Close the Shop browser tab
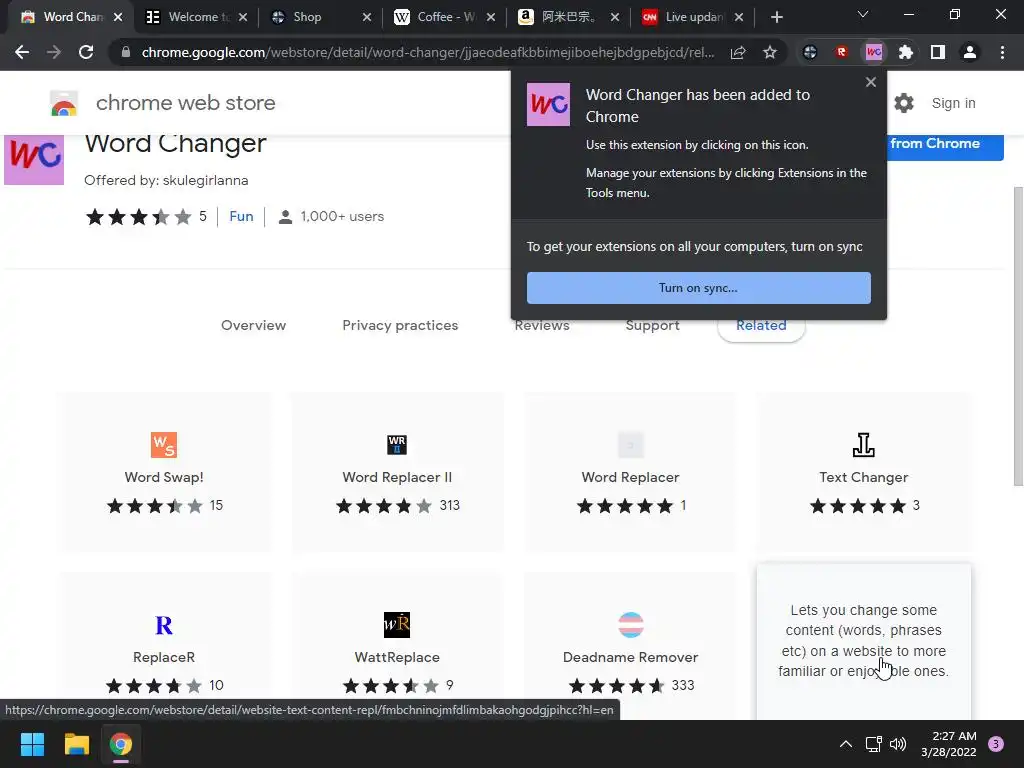This screenshot has width=1024, height=768. point(366,17)
